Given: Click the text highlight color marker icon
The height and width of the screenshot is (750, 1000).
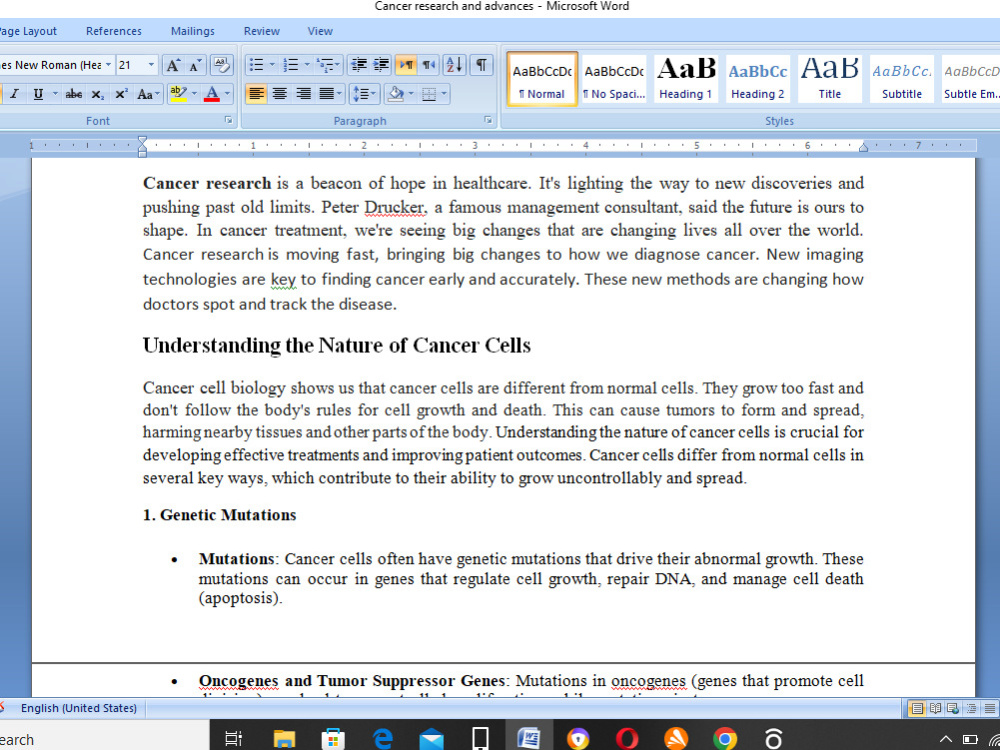Looking at the screenshot, I should [178, 94].
